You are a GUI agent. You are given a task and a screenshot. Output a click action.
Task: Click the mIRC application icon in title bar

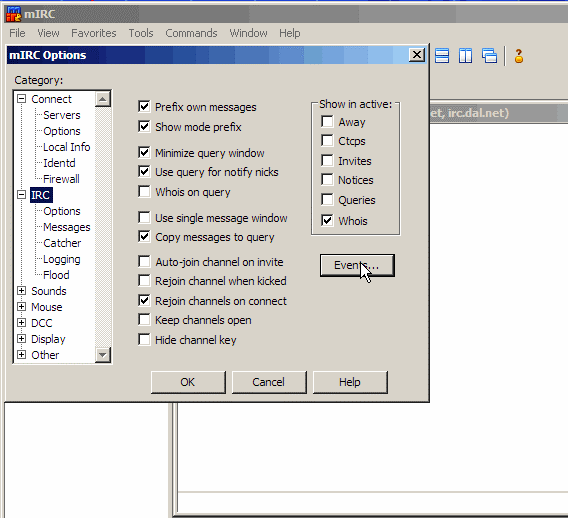13,14
